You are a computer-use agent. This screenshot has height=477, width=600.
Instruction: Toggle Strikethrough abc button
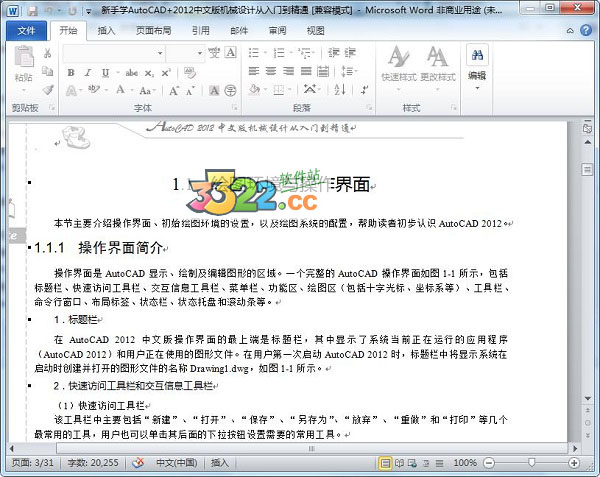point(131,73)
